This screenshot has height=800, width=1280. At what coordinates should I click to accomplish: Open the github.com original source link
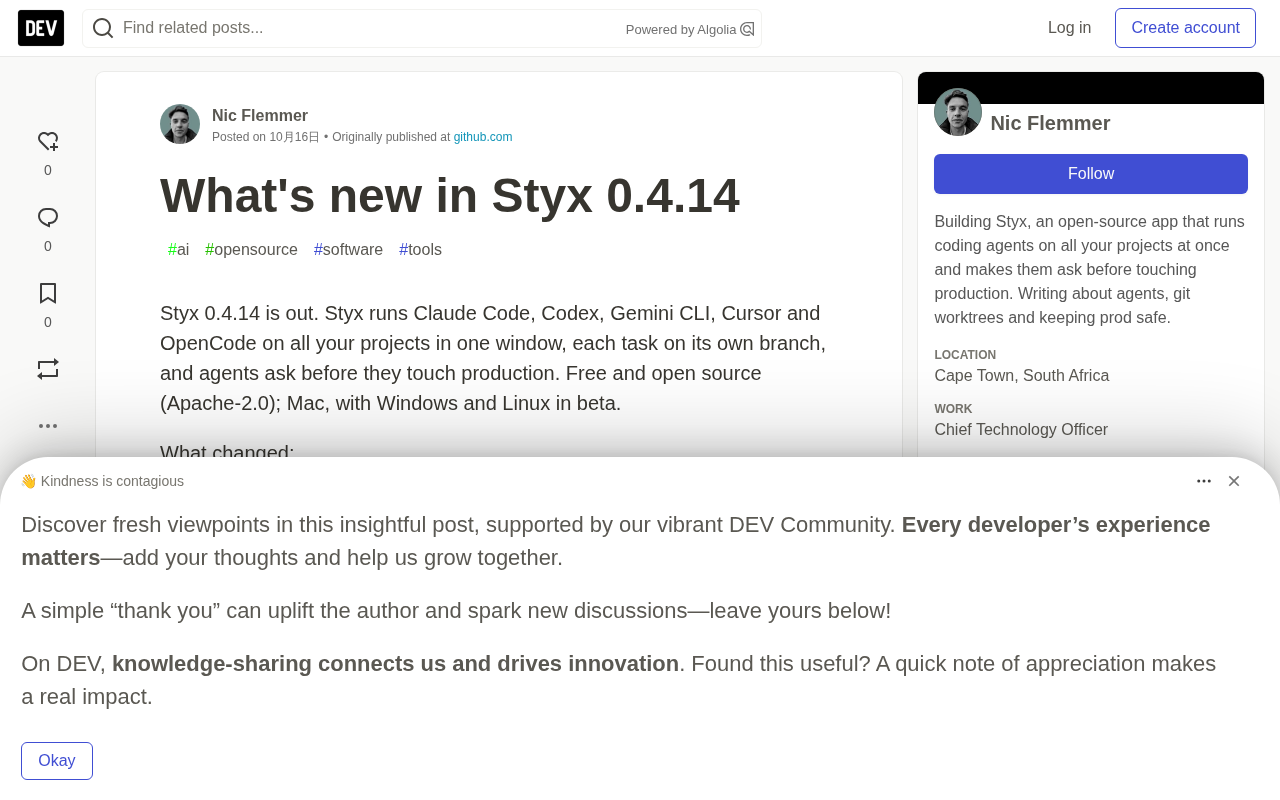[483, 137]
